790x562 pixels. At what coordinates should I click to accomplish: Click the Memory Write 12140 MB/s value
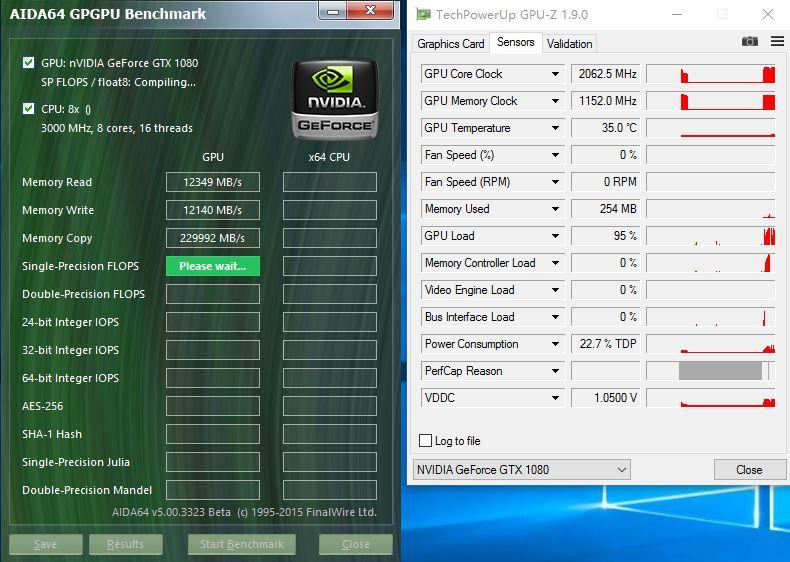click(213, 210)
